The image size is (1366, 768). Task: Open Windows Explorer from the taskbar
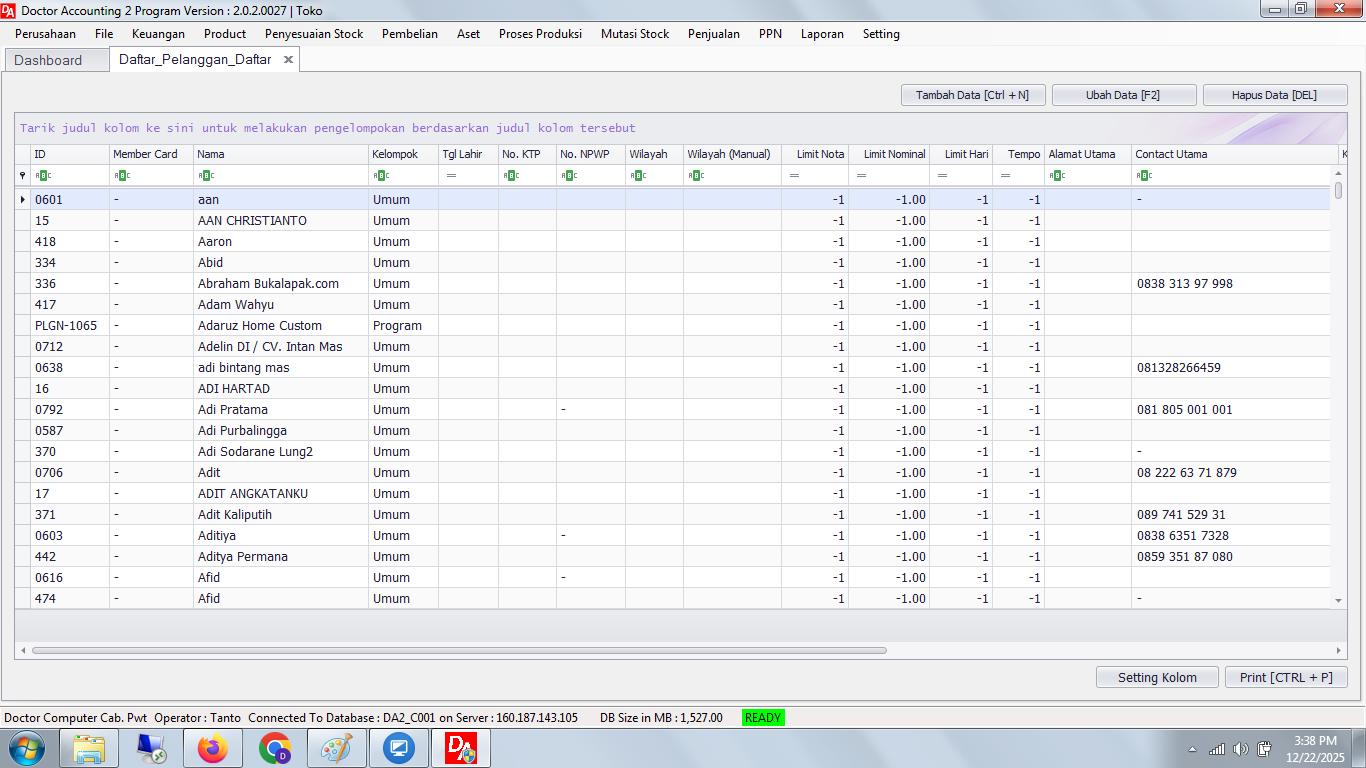[89, 748]
